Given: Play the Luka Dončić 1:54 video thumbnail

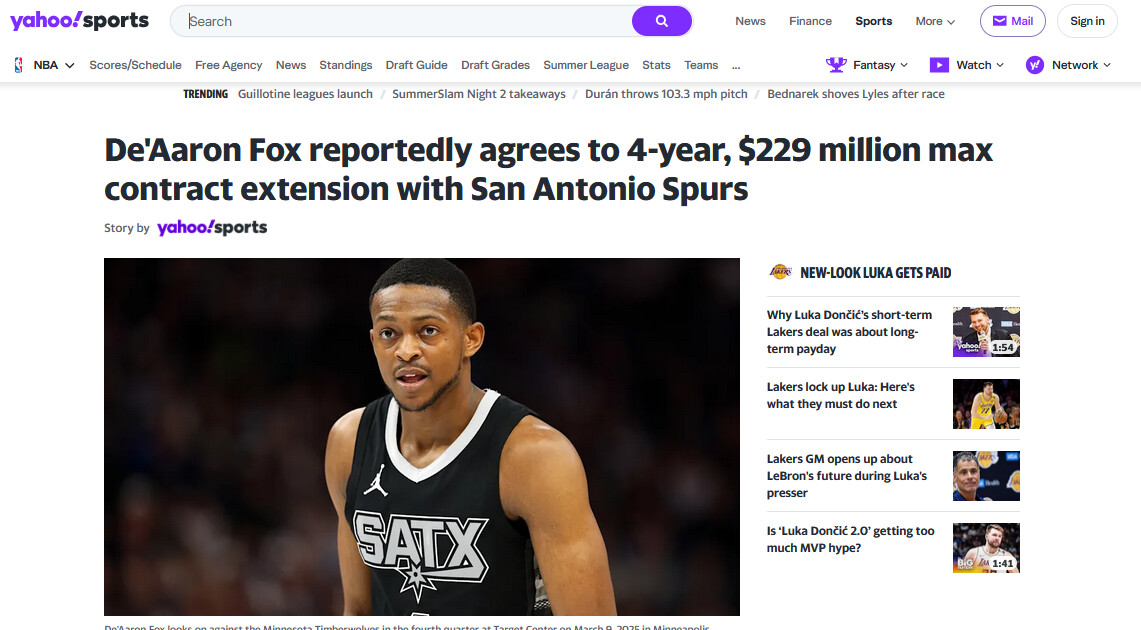Looking at the screenshot, I should 985,332.
